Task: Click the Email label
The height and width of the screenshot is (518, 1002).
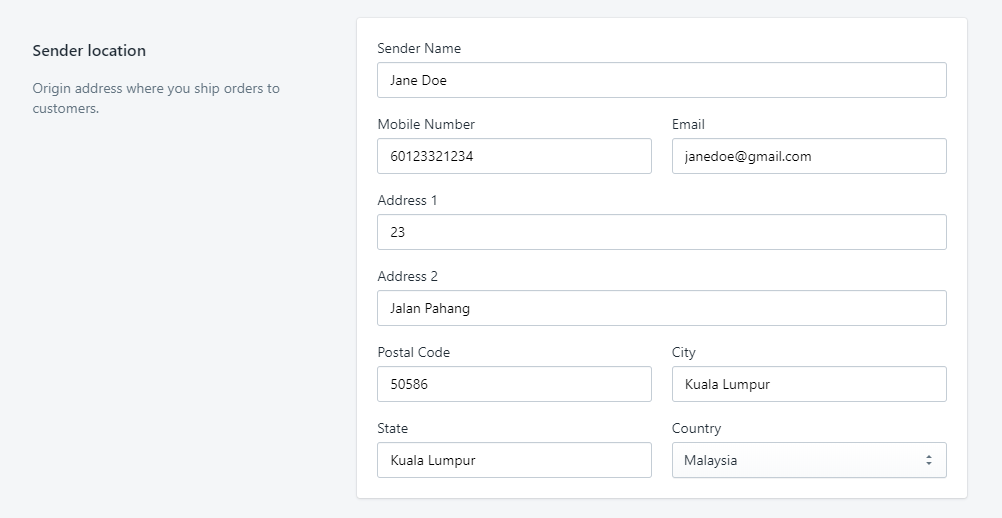Action: 688,125
